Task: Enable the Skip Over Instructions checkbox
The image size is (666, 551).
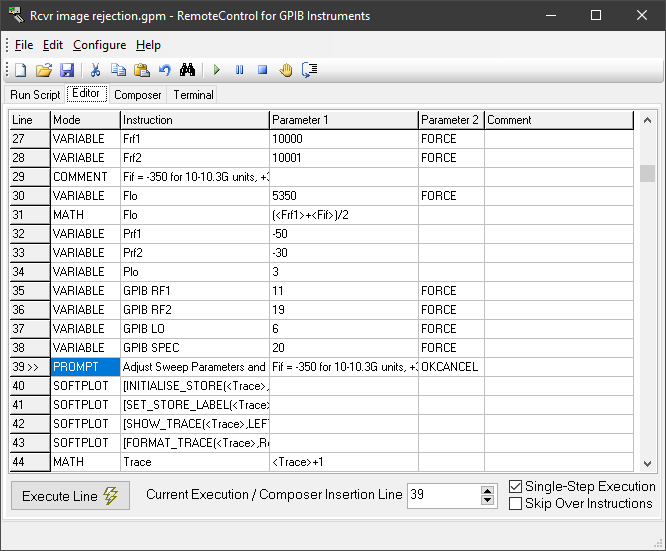Action: tap(515, 504)
